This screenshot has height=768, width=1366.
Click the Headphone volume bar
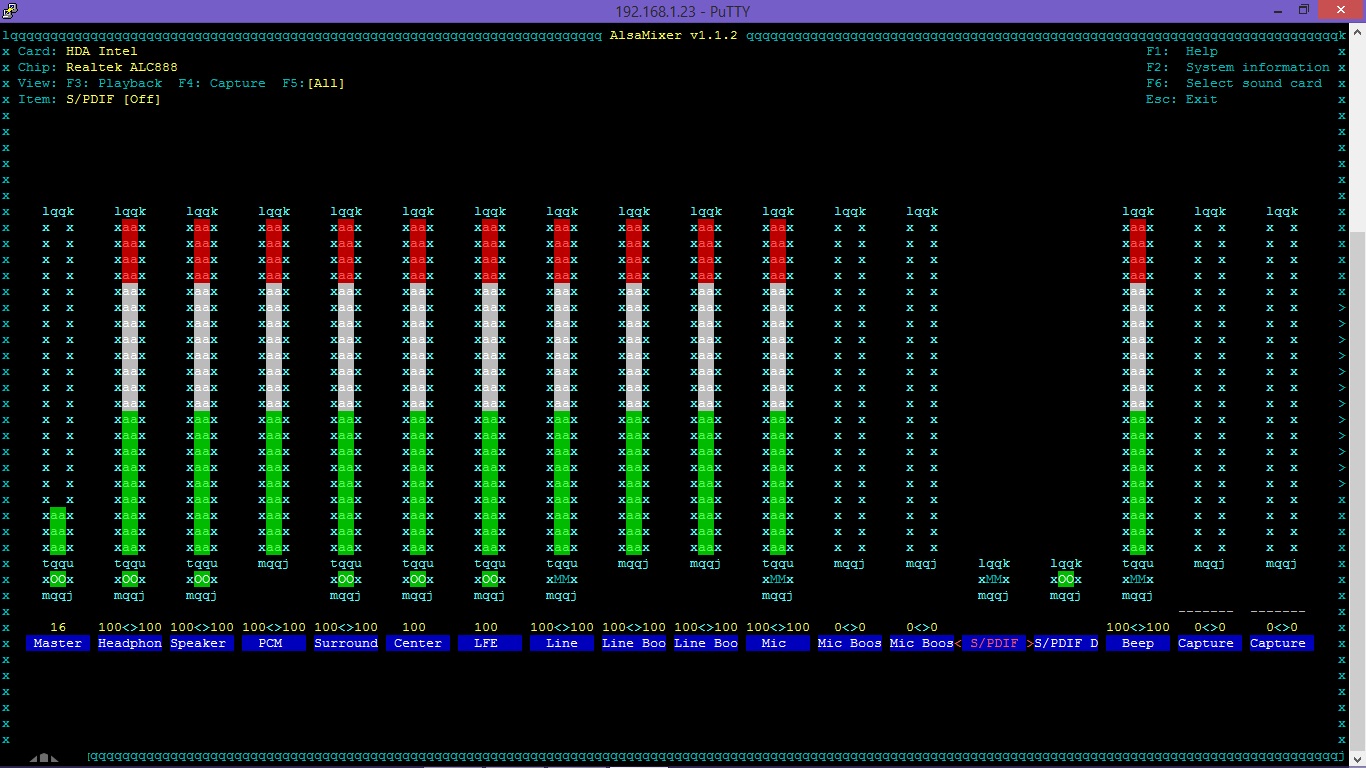click(x=130, y=387)
